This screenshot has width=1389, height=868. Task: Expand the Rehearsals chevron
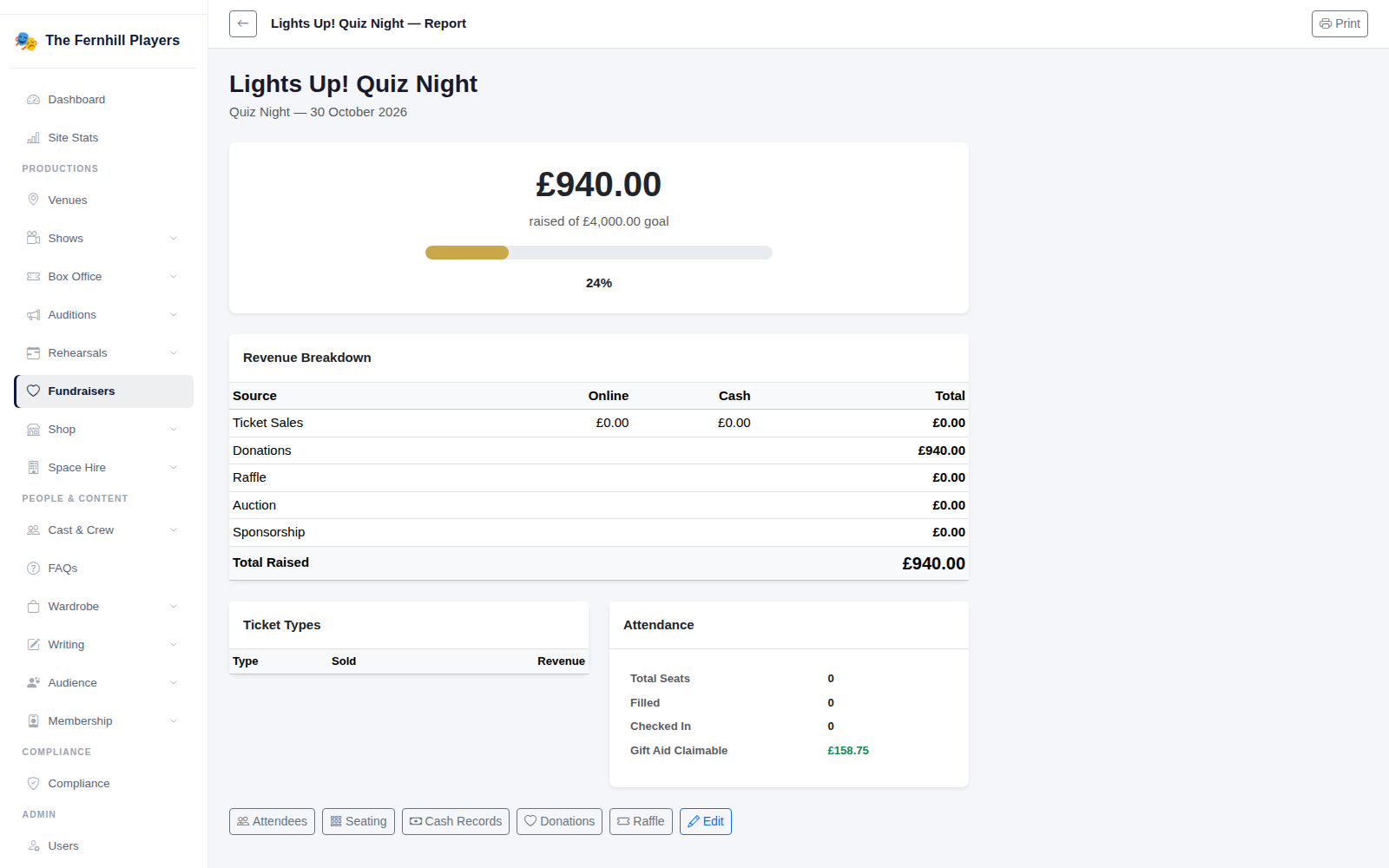coord(174,353)
